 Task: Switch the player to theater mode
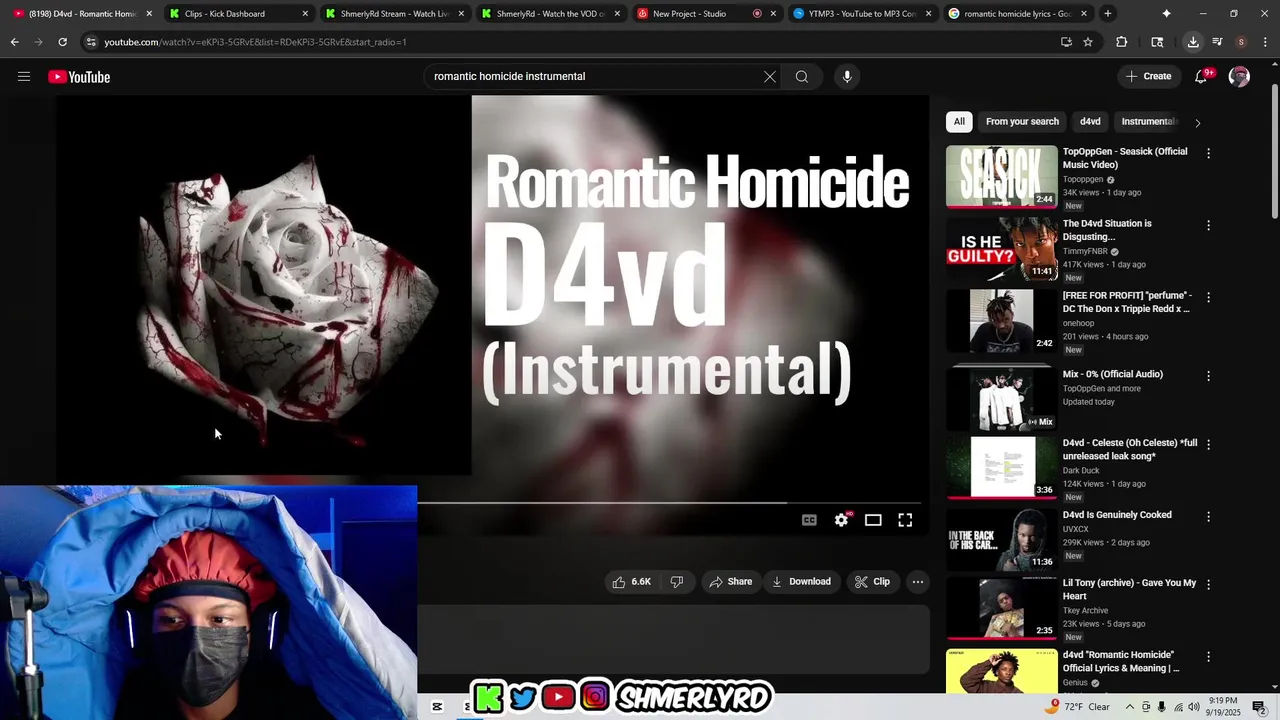coord(873,520)
